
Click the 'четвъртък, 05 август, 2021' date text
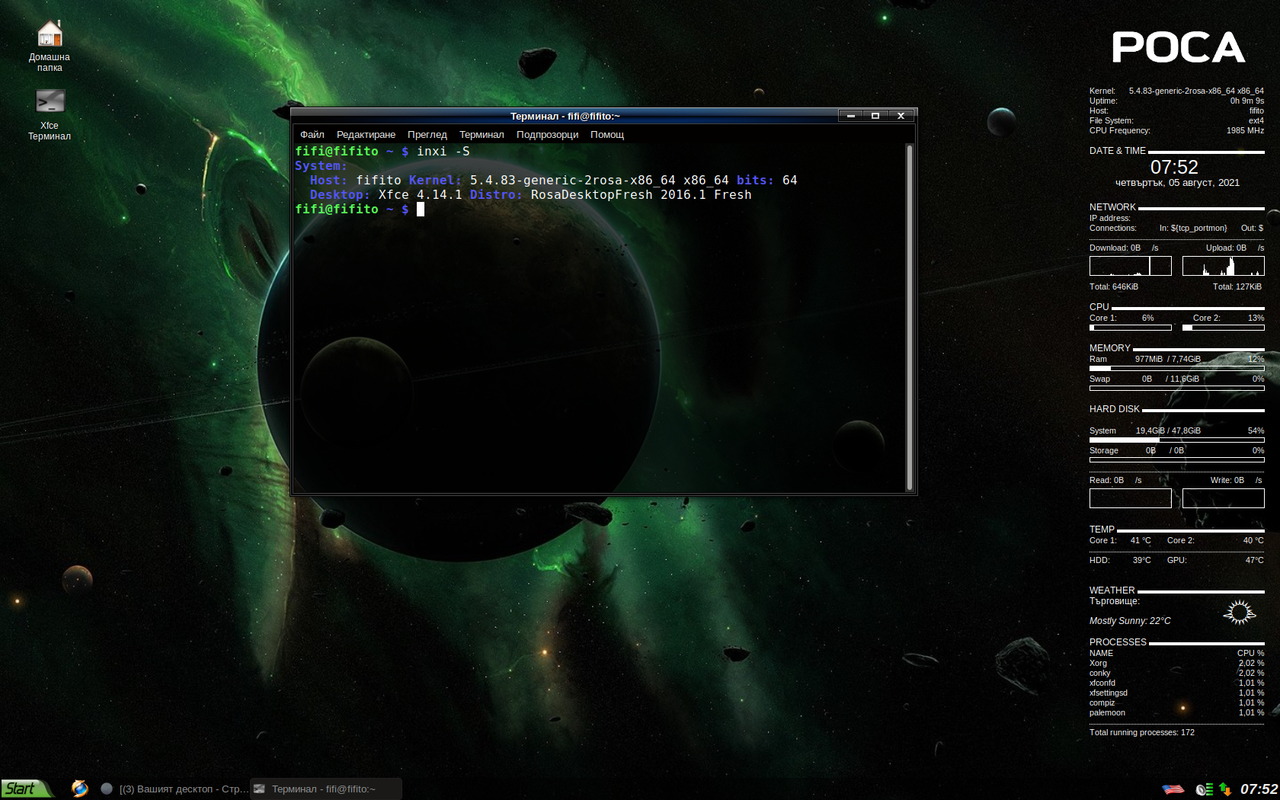(1177, 183)
